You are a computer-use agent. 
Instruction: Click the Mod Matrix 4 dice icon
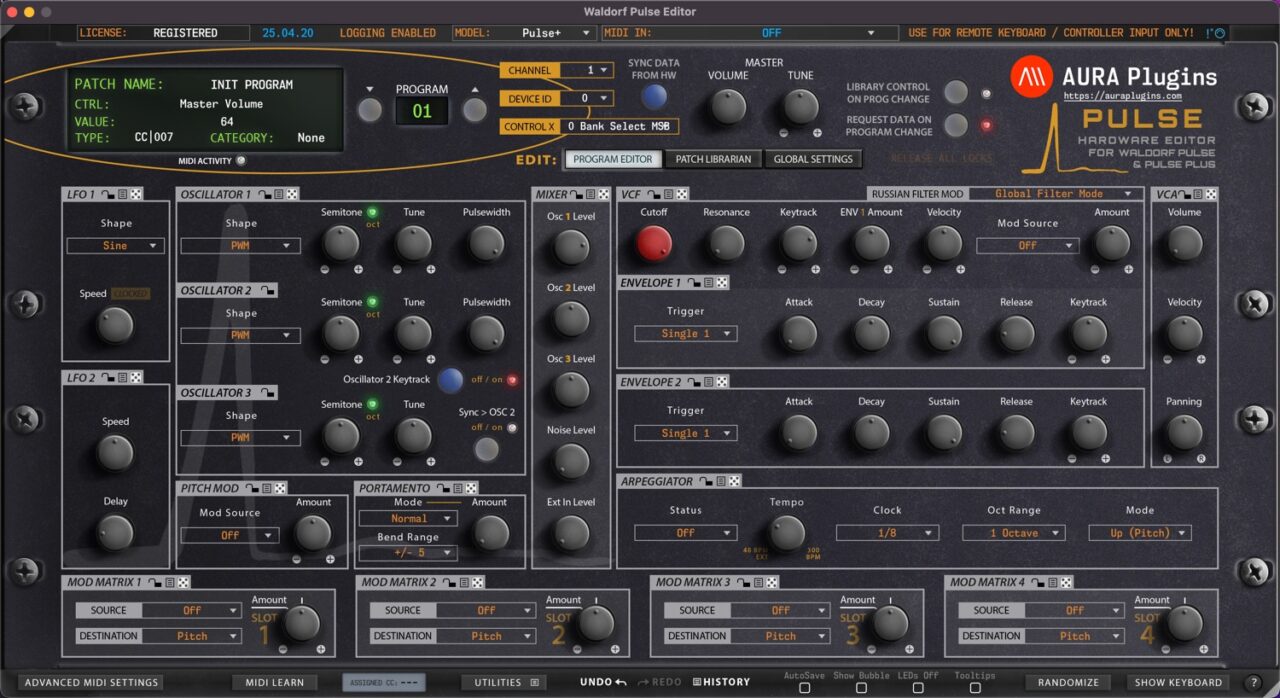[x=1066, y=582]
